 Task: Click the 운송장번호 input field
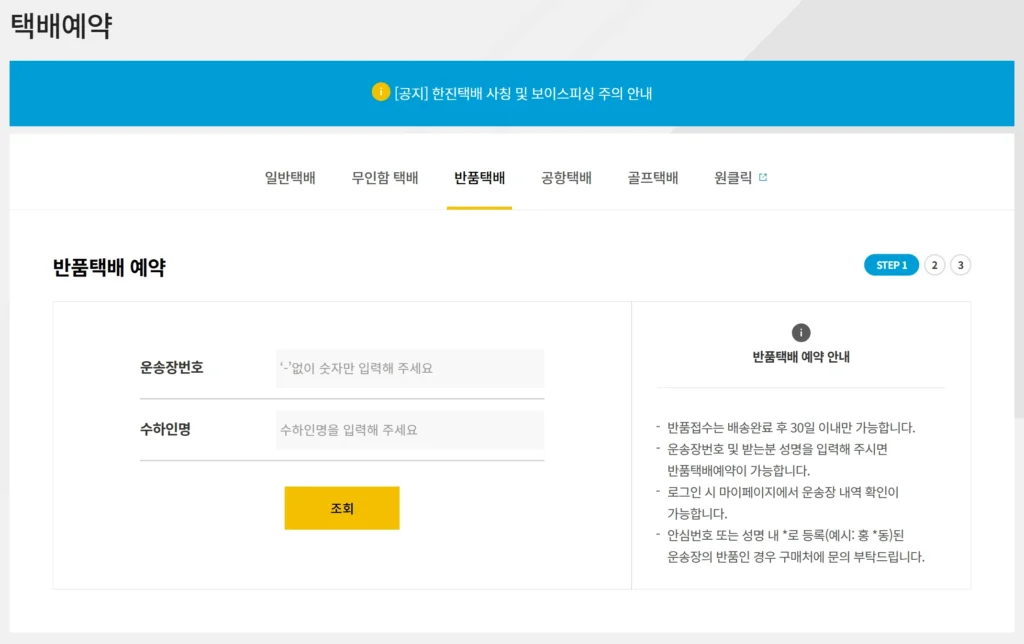pyautogui.click(x=409, y=368)
